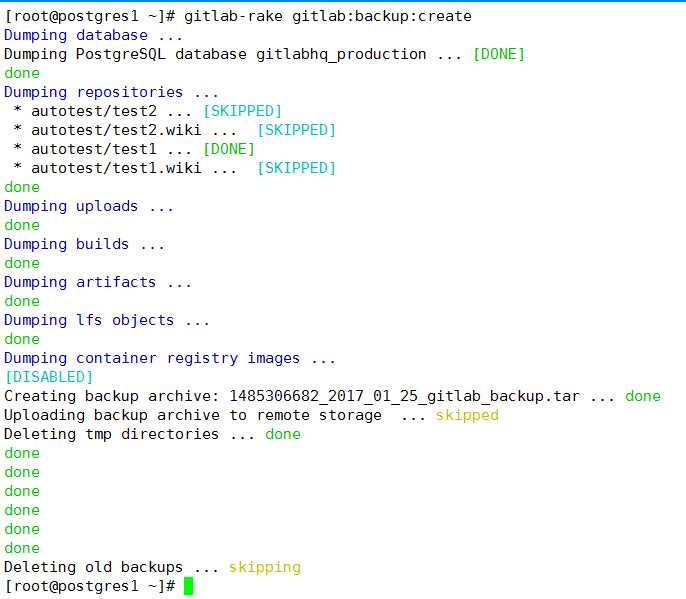
Task: Click [SKIPPED] status beside autotest/test2.wiki
Action: click(x=296, y=130)
